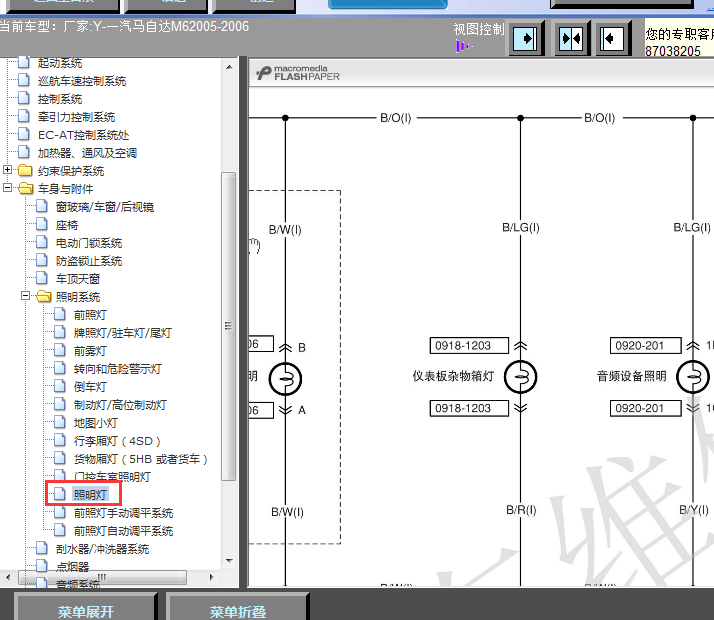Image resolution: width=714 pixels, height=620 pixels.
Task: Select 前雾灯 entry
Action: point(90,351)
